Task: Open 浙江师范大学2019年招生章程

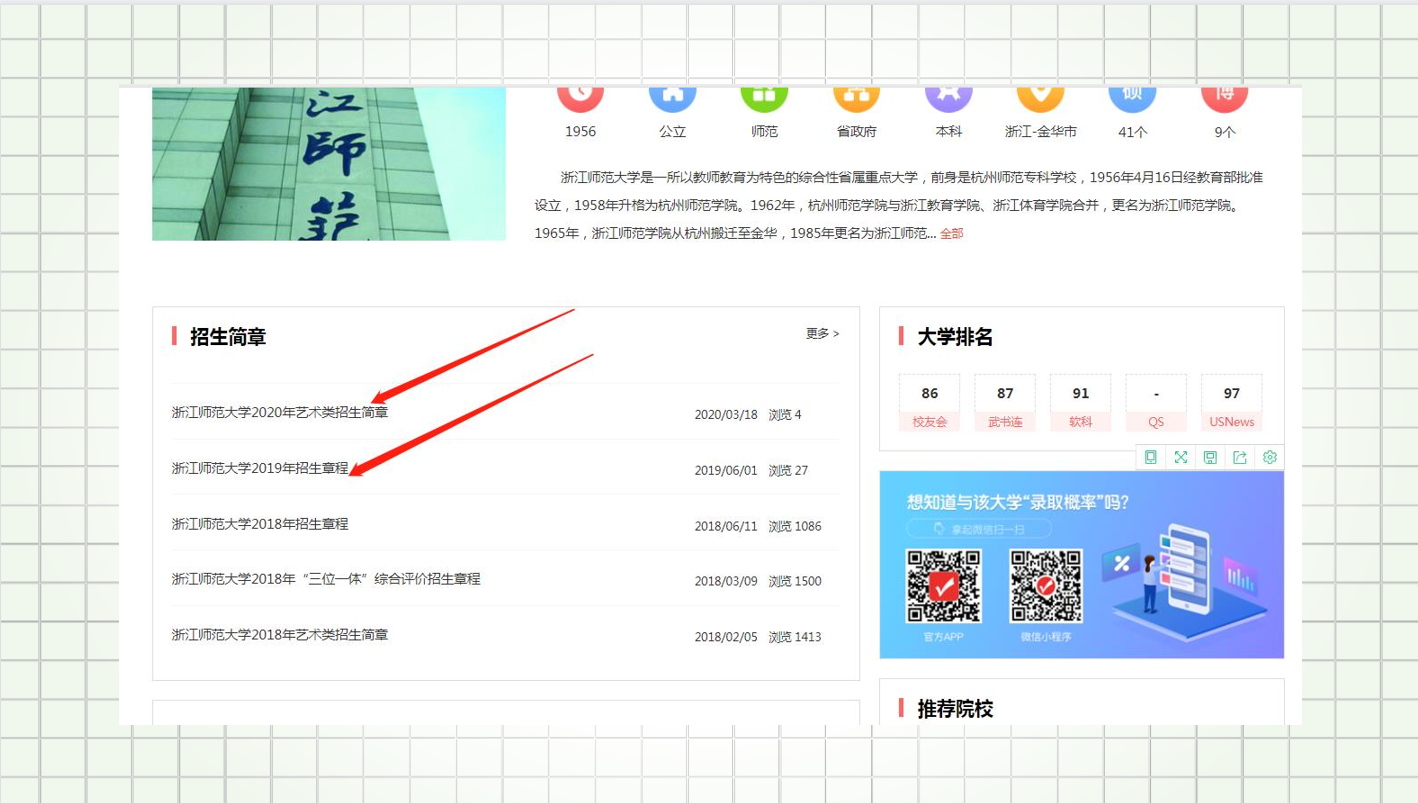Action: (260, 468)
